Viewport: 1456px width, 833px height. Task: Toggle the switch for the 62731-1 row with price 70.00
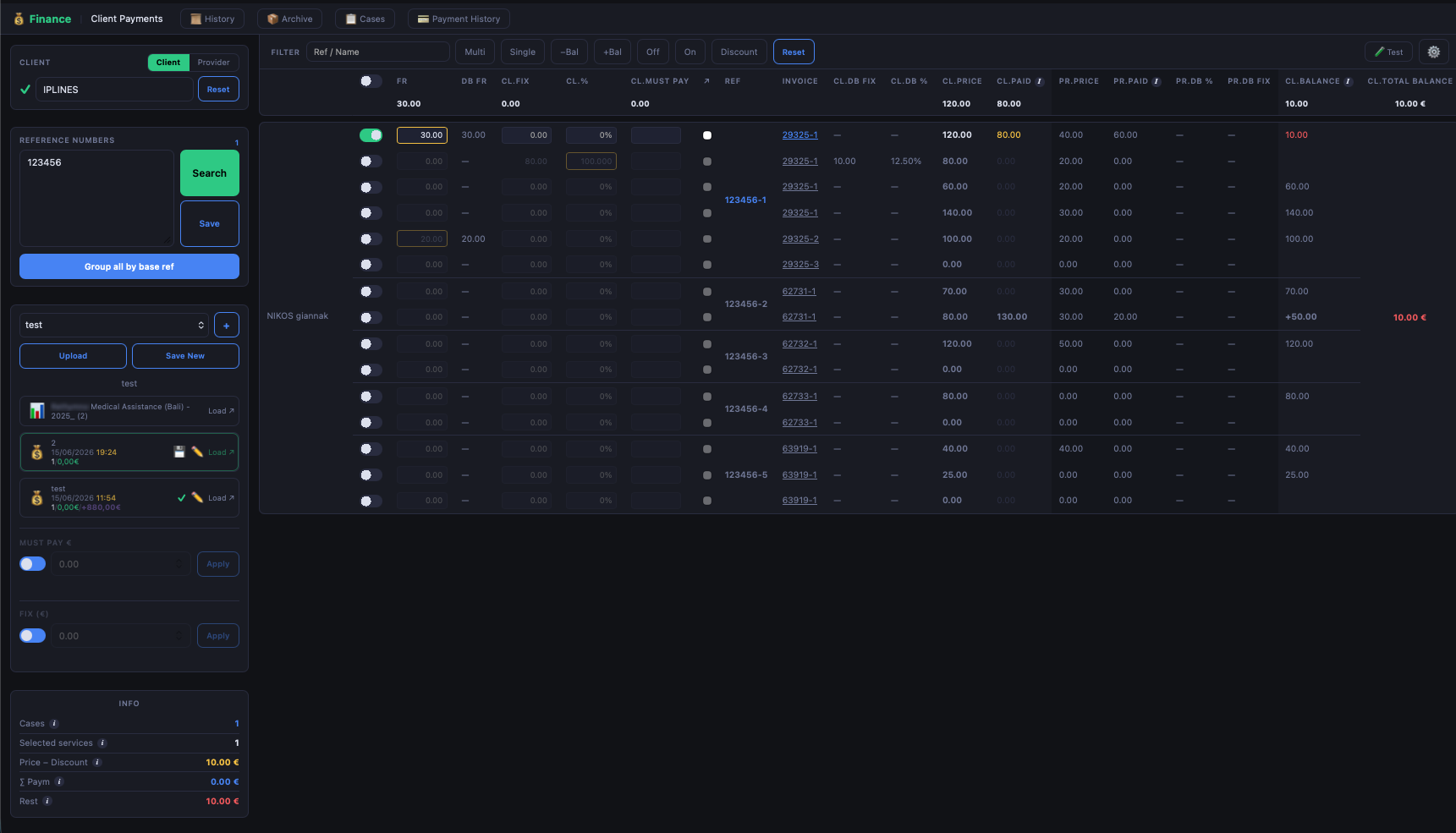pyautogui.click(x=371, y=292)
